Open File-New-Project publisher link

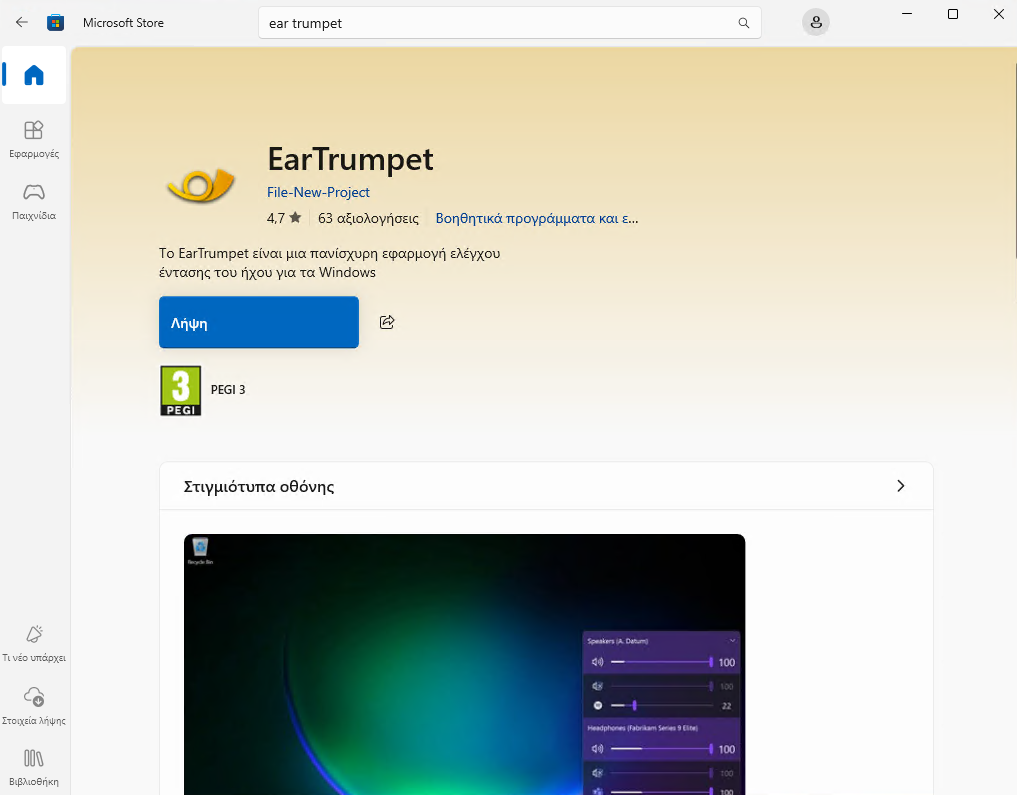tap(318, 192)
